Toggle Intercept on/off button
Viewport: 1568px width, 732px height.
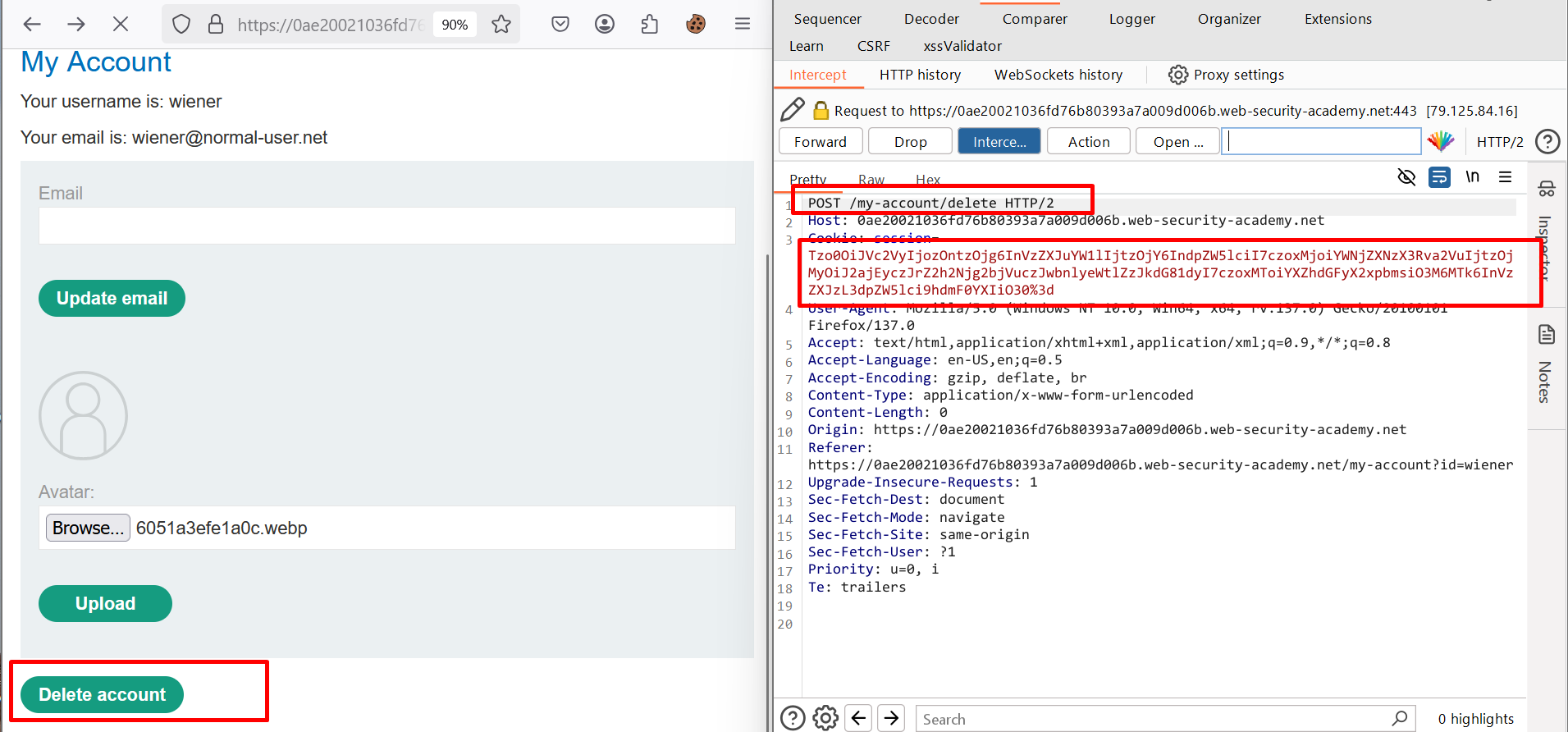click(x=999, y=141)
